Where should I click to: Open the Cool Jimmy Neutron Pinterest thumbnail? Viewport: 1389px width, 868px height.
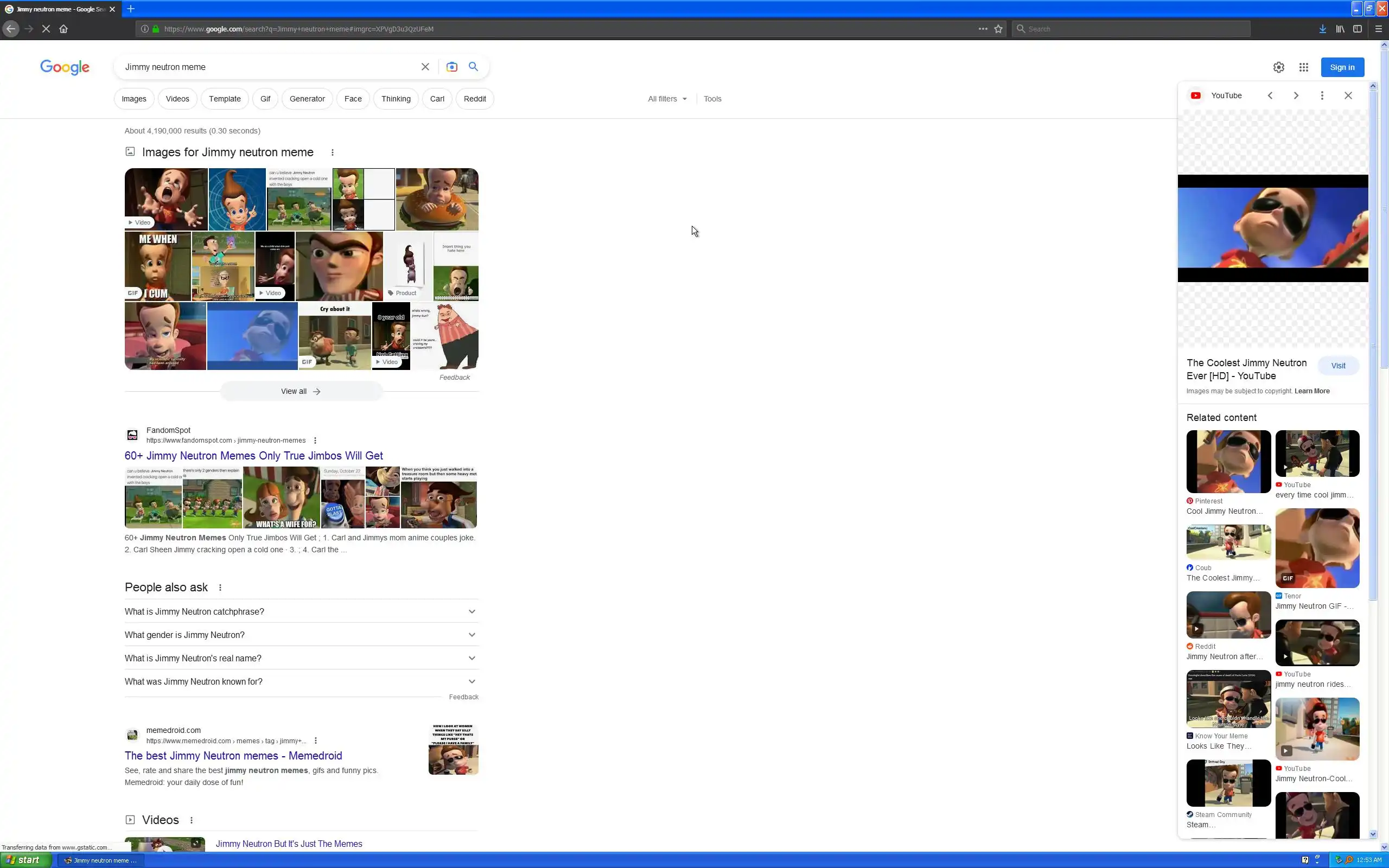(1228, 462)
